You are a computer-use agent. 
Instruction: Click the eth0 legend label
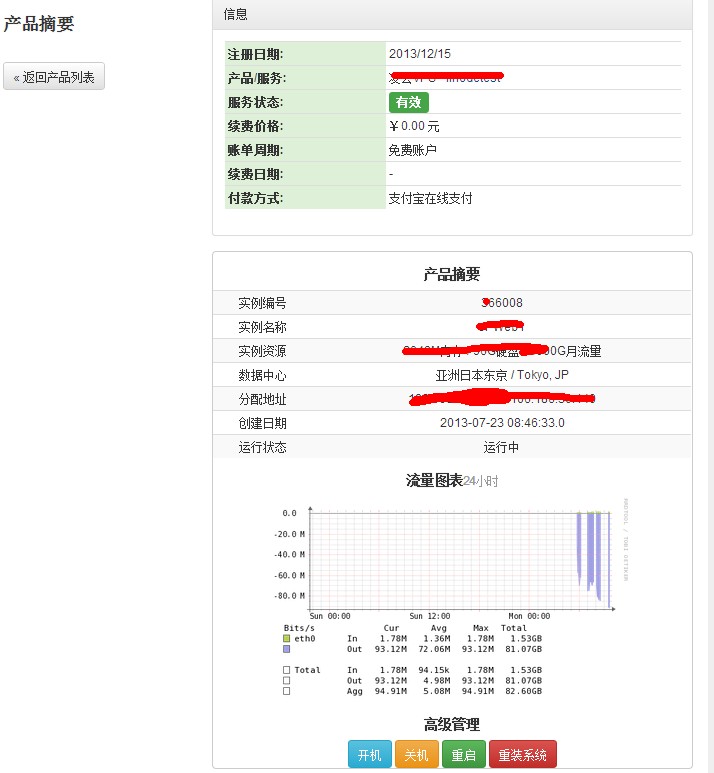tap(305, 638)
